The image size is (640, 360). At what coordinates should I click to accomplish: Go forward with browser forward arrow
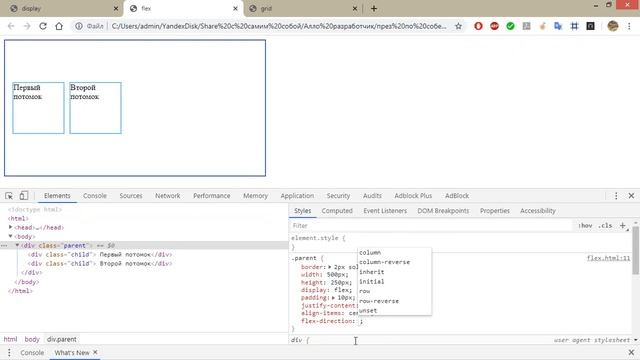click(x=27, y=26)
